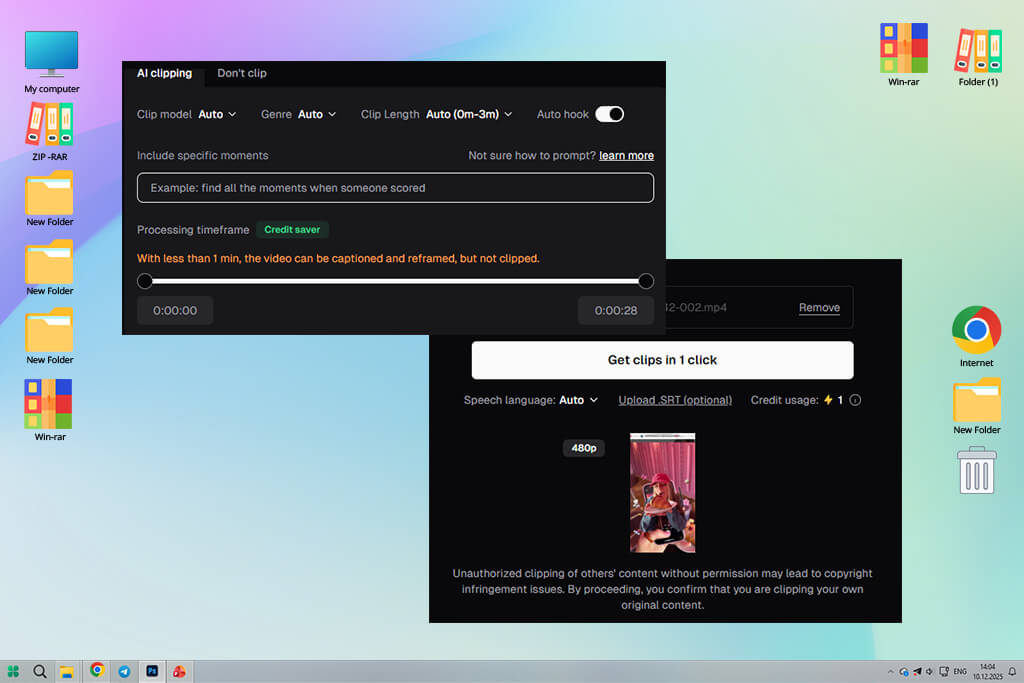Edit the 0:00:00 start time box
The image size is (1024, 683).
[175, 311]
